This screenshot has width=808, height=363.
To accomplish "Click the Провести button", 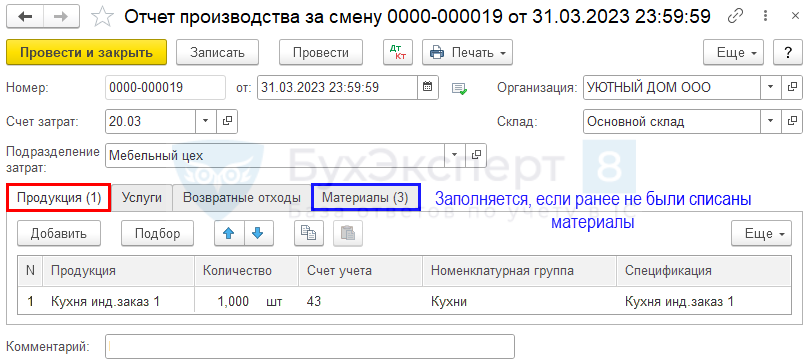I will point(321,52).
